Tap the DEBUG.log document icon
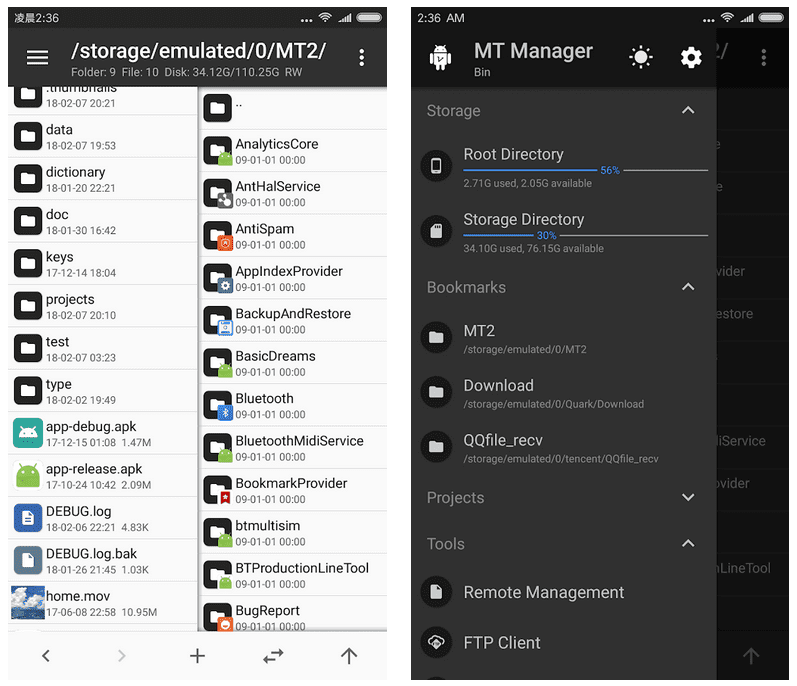This screenshot has height=686, width=797. pyautogui.click(x=28, y=518)
